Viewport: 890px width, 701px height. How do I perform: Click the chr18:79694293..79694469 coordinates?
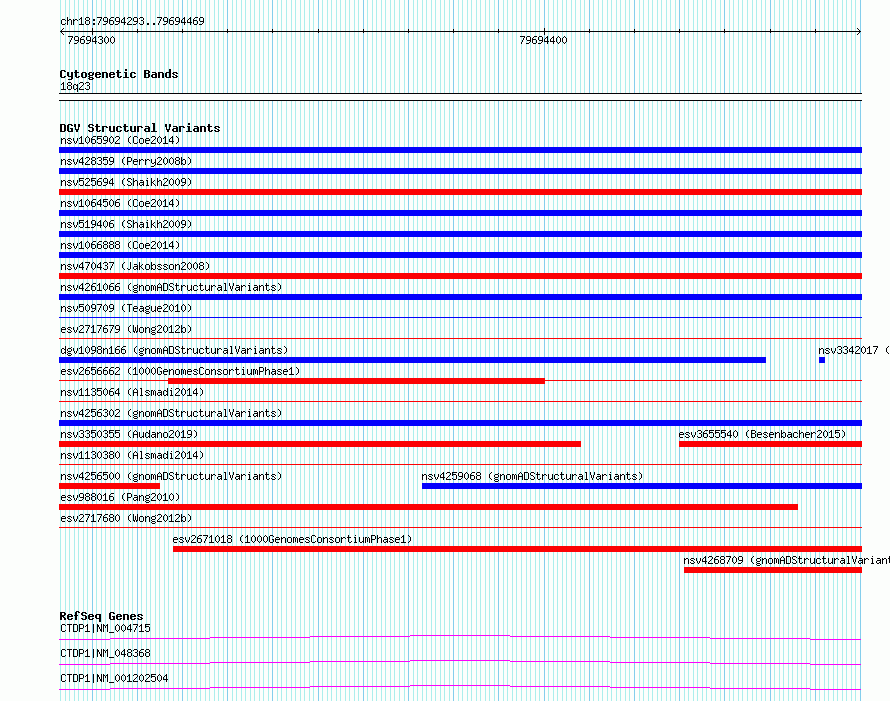(132, 21)
